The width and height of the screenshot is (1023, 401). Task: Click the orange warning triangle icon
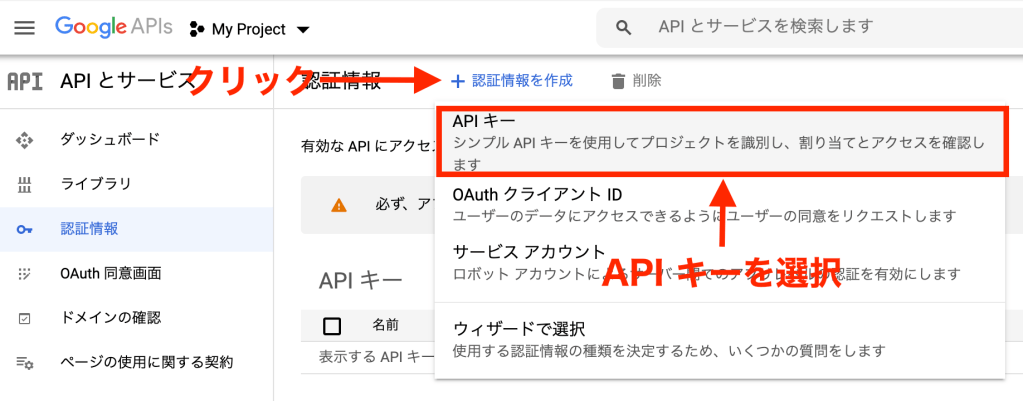(340, 205)
